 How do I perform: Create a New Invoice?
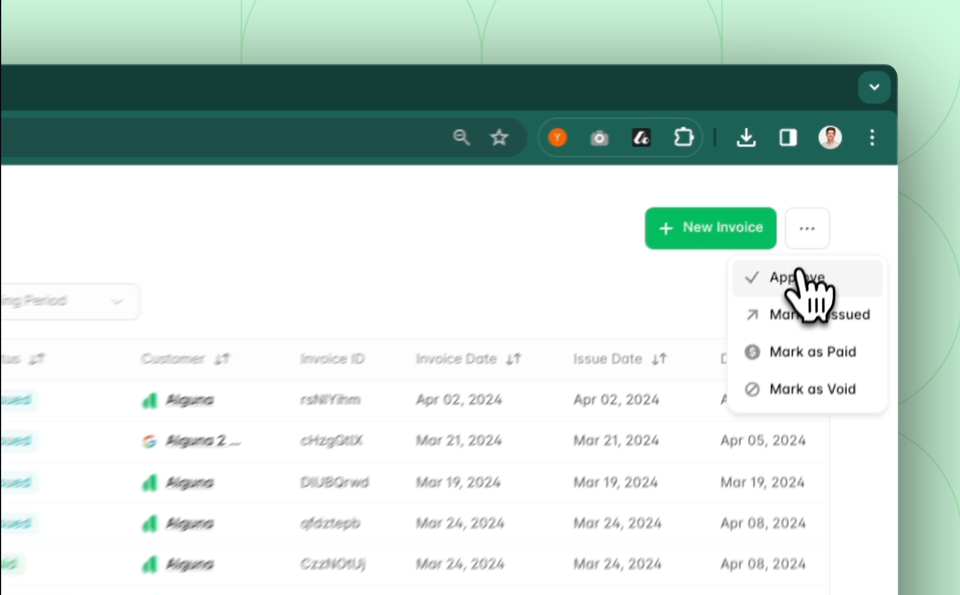710,228
